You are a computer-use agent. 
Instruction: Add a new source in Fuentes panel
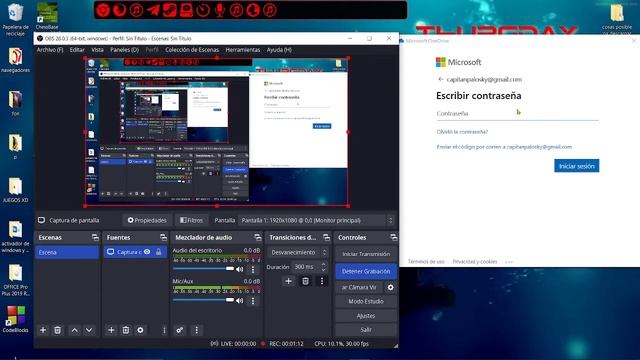pos(111,330)
